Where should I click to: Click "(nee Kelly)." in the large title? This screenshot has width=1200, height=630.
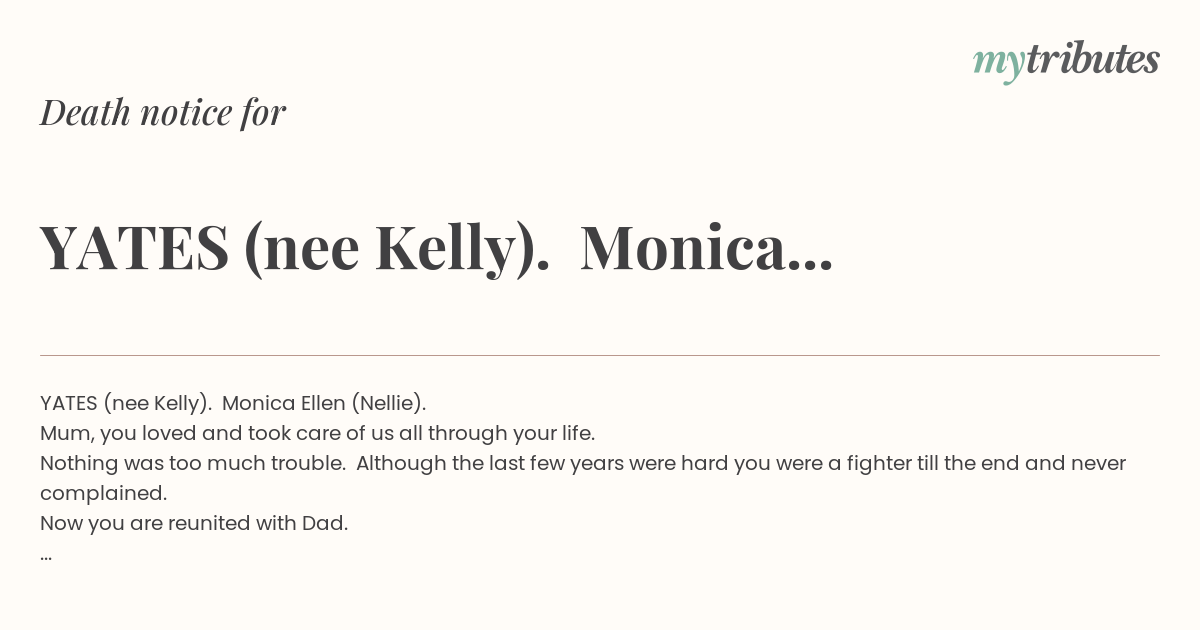[x=397, y=250]
